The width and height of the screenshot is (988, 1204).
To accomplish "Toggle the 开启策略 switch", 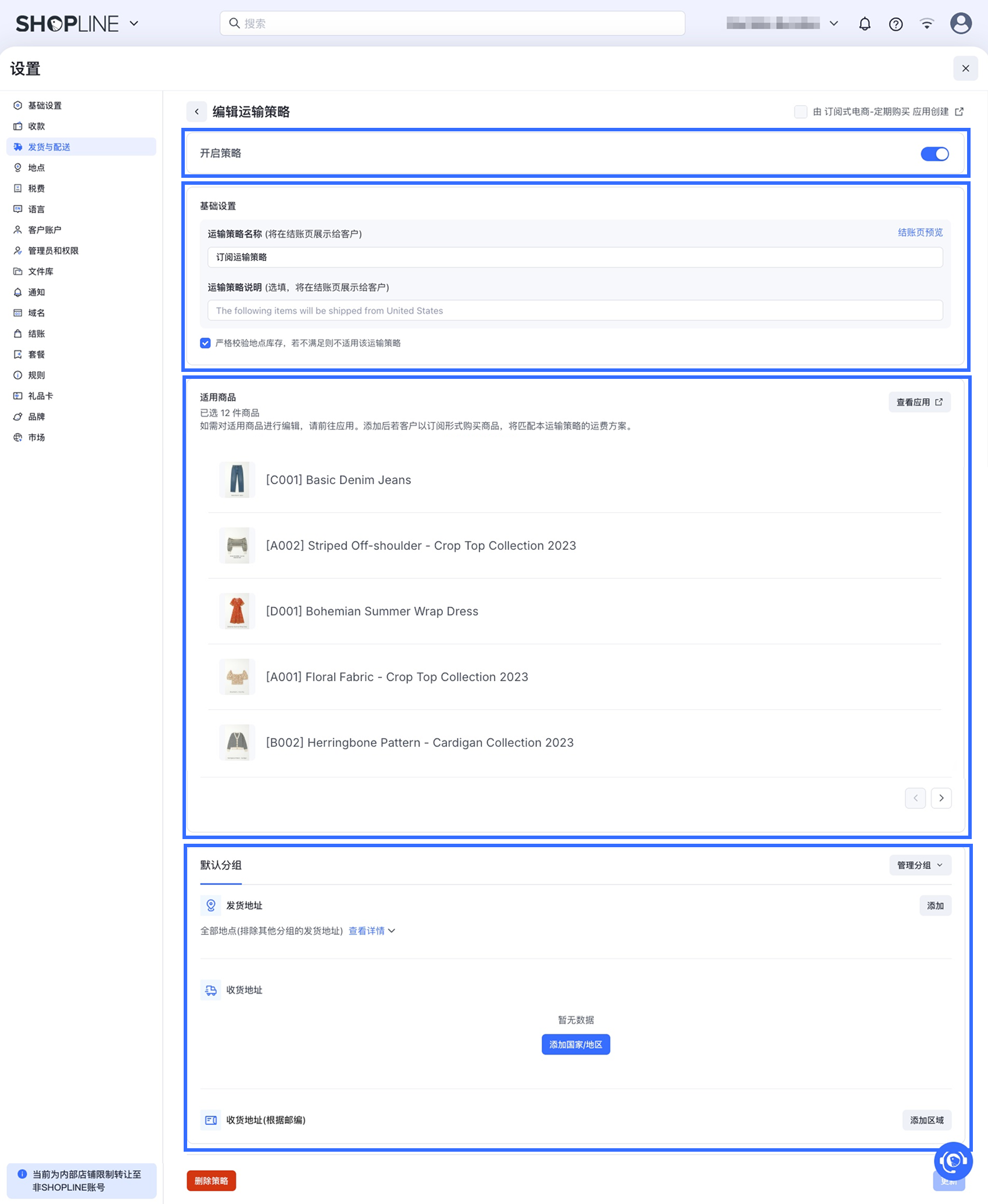I will [935, 153].
